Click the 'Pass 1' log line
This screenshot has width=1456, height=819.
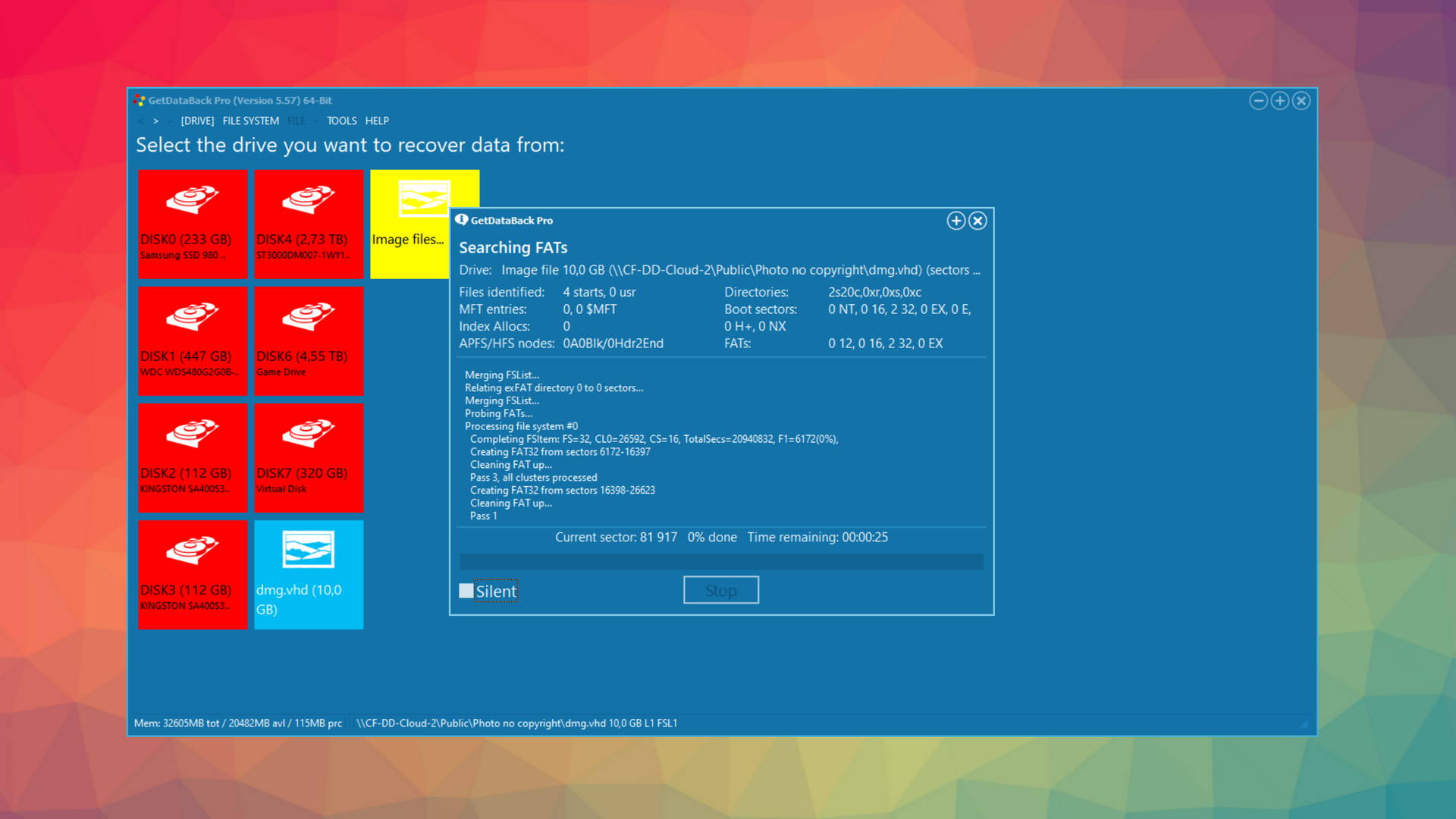click(x=483, y=516)
